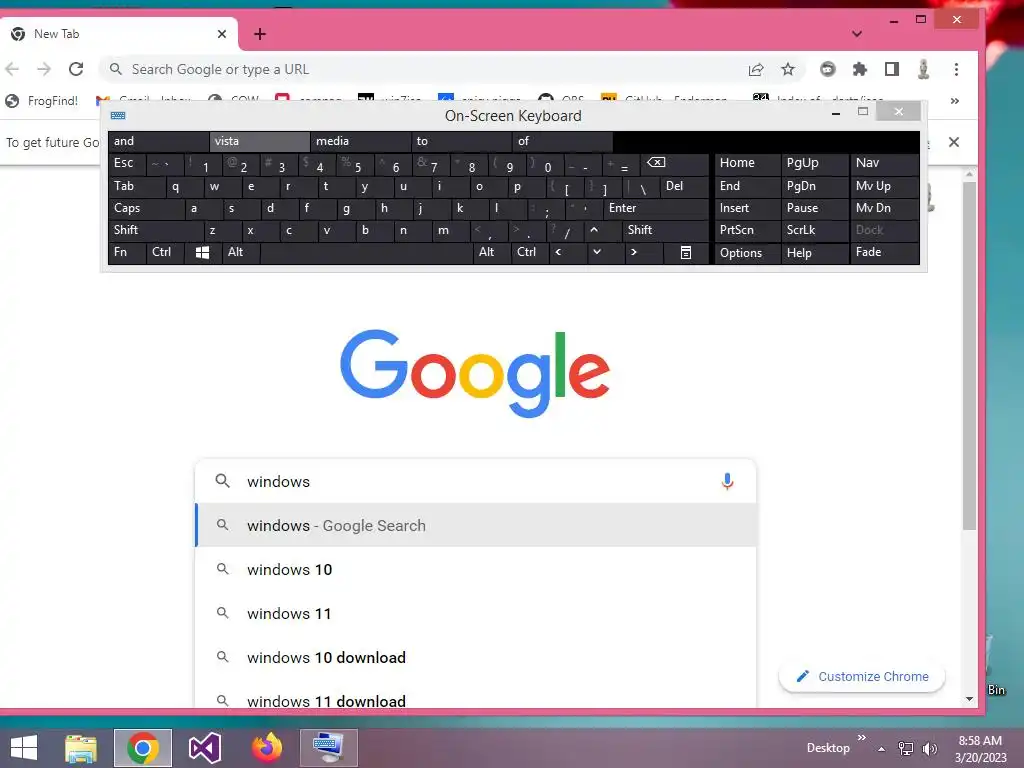1024x768 pixels.
Task: Toggle left Ctrl key on On-Screen Keyboard
Action: 165,252
